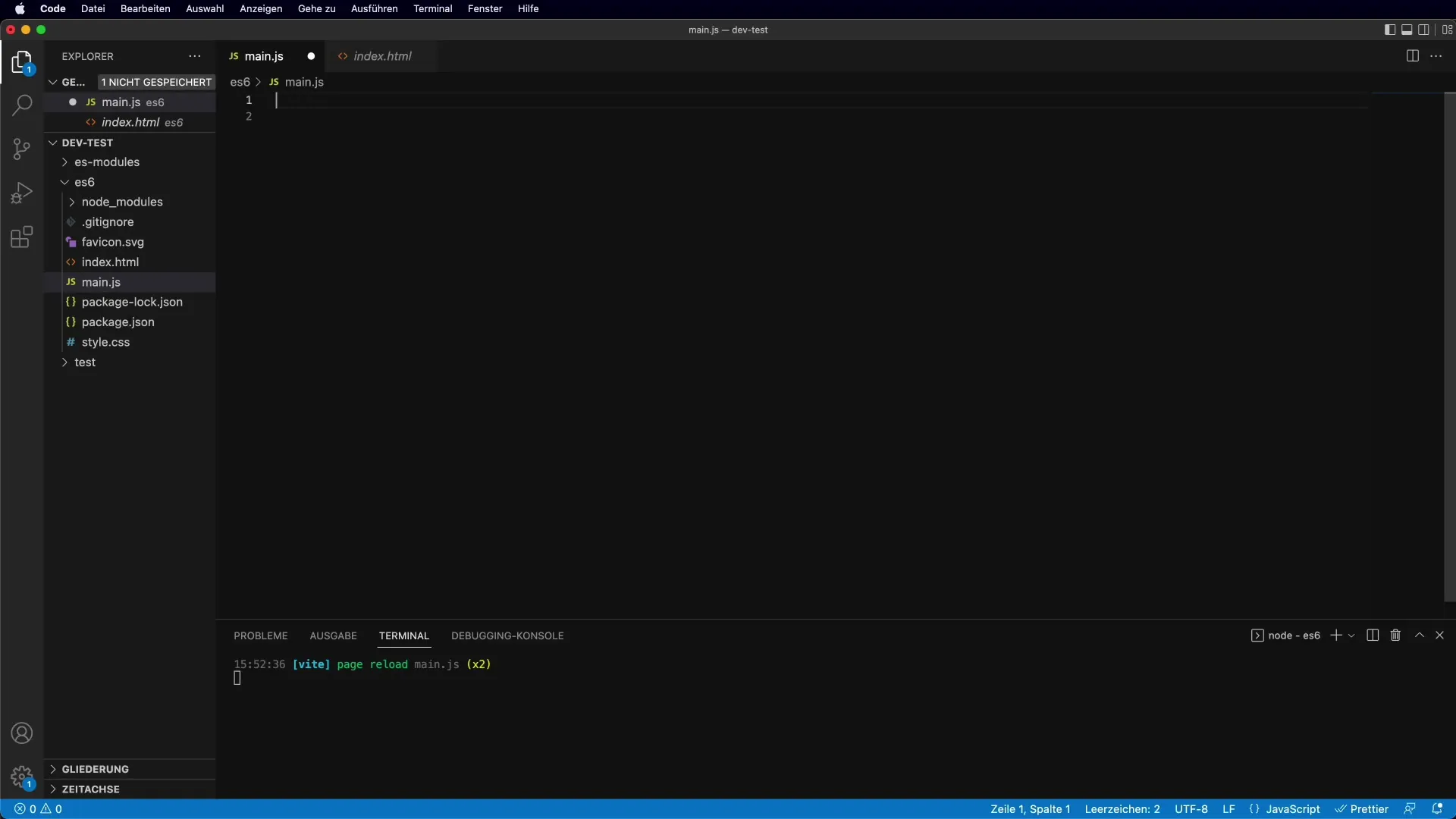Open the terminal launch profile dropdown arrow
The width and height of the screenshot is (1456, 819).
point(1351,635)
